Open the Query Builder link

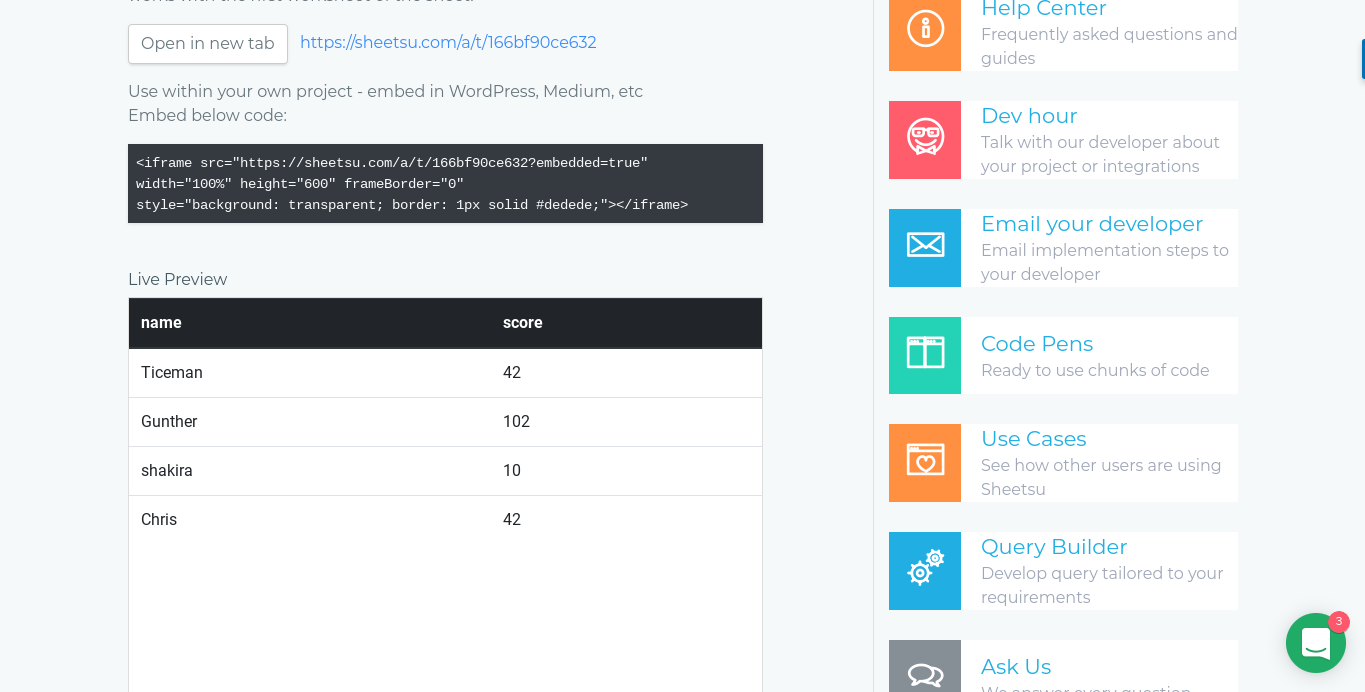[1054, 547]
